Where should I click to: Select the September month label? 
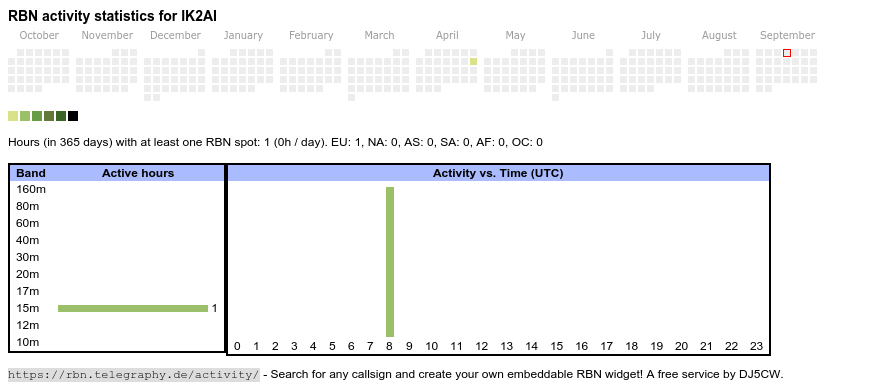click(x=787, y=36)
